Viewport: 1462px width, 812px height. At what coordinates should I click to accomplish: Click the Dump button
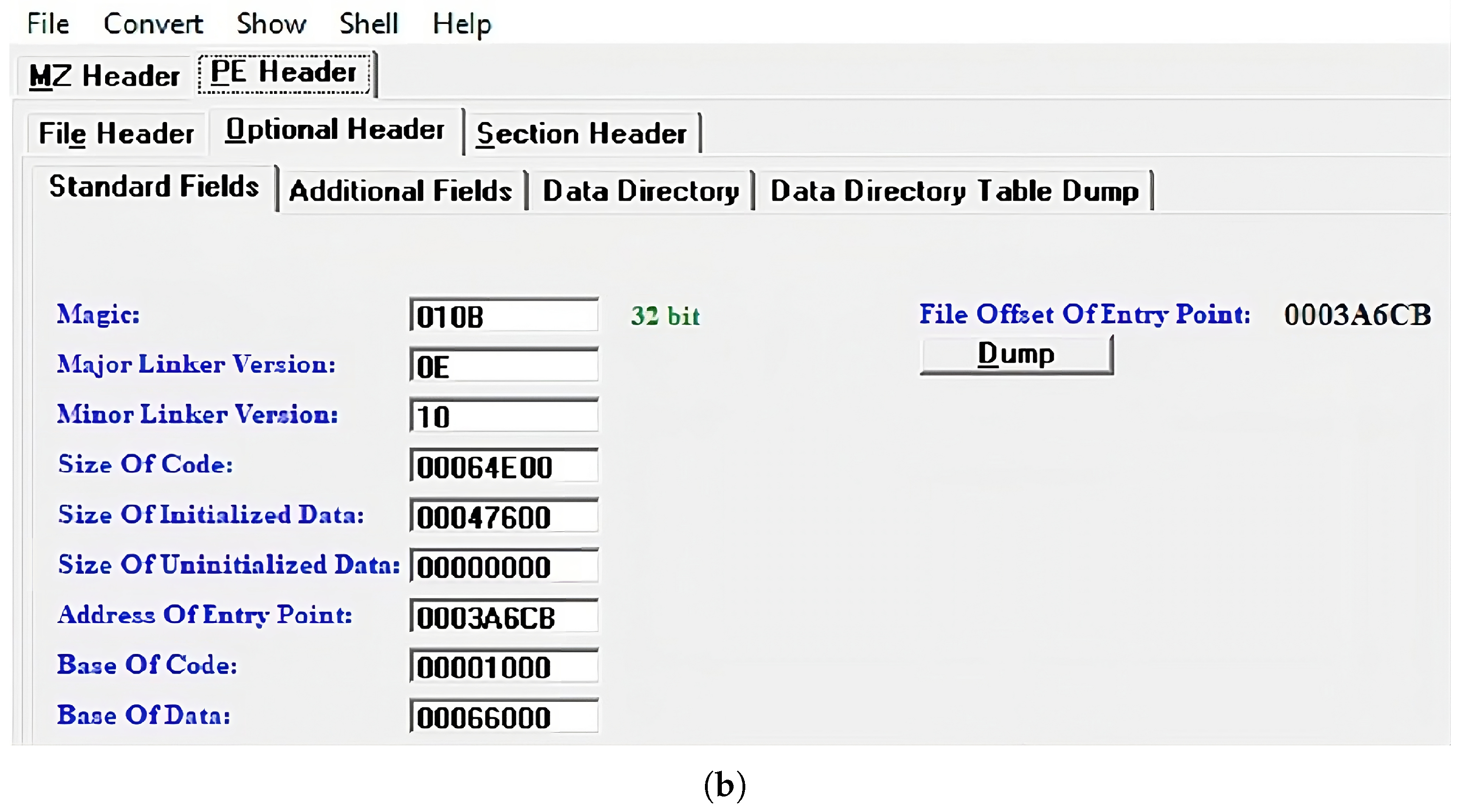tap(1016, 354)
